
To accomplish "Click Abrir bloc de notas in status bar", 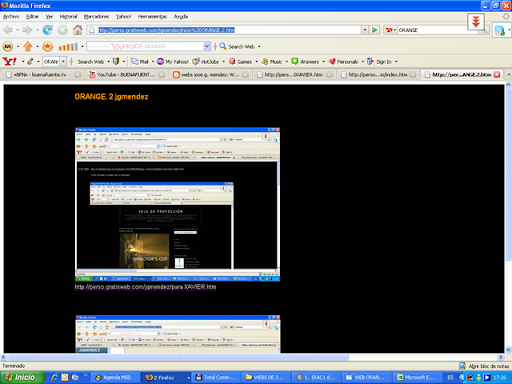I will tap(485, 366).
